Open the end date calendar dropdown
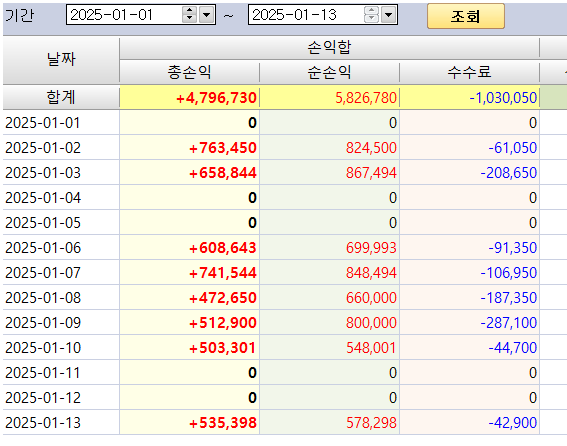Screen dimensions: 567x446 (389, 15)
